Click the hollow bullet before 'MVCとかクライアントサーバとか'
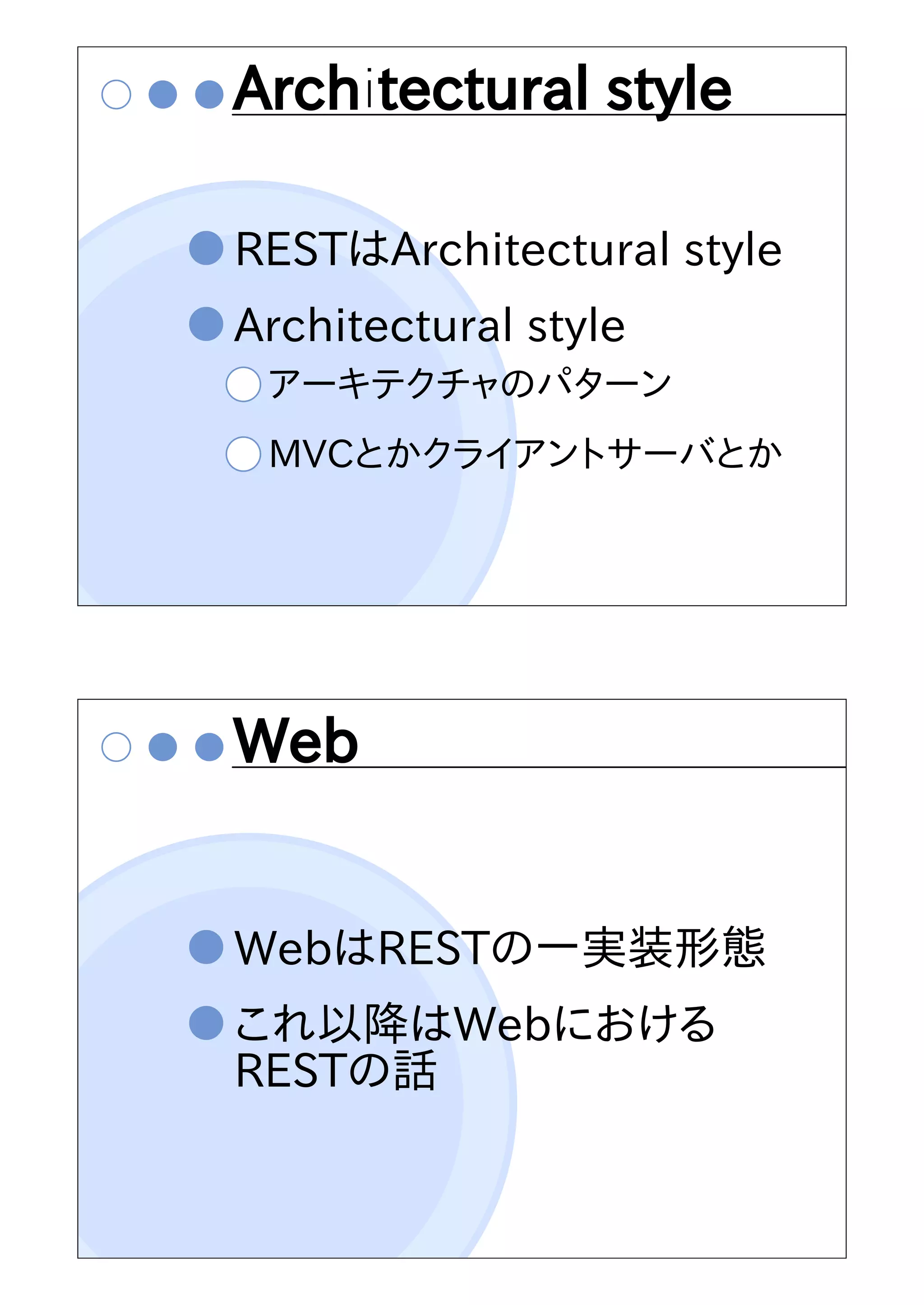This screenshot has height=1305, width=924. [244, 453]
